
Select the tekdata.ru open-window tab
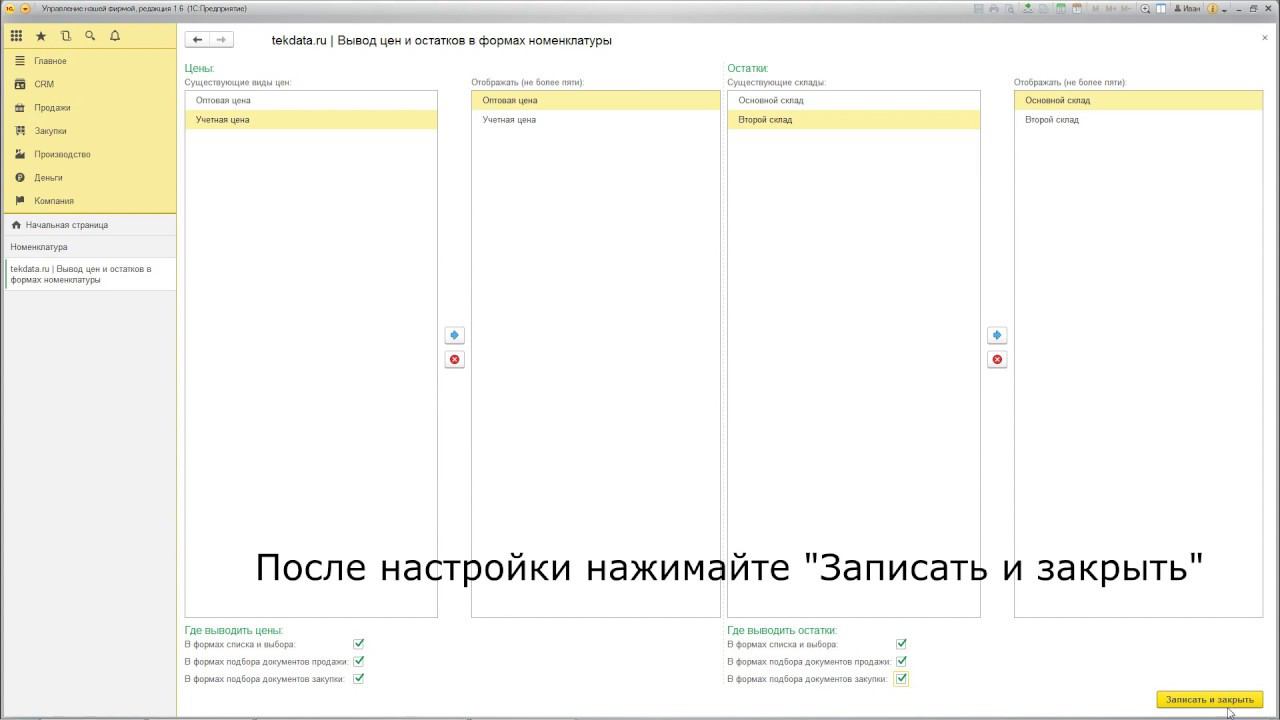[x=90, y=274]
